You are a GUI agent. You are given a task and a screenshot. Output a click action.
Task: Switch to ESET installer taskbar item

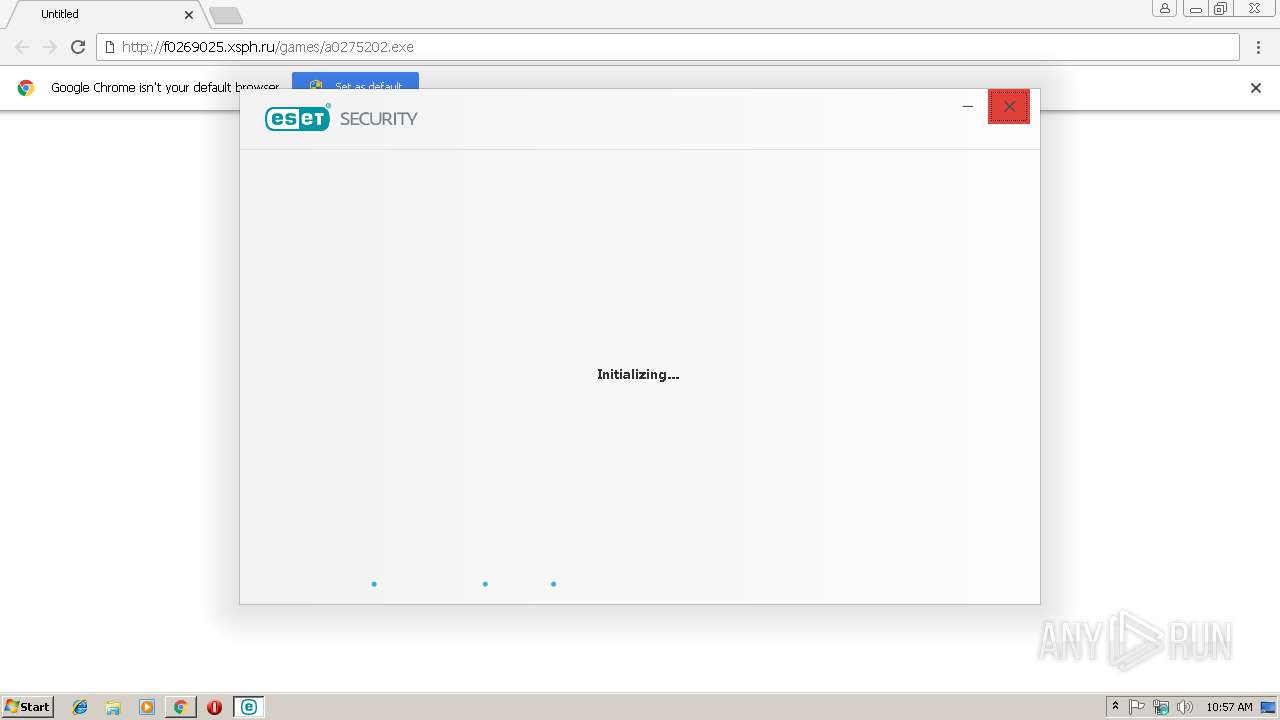tap(249, 707)
